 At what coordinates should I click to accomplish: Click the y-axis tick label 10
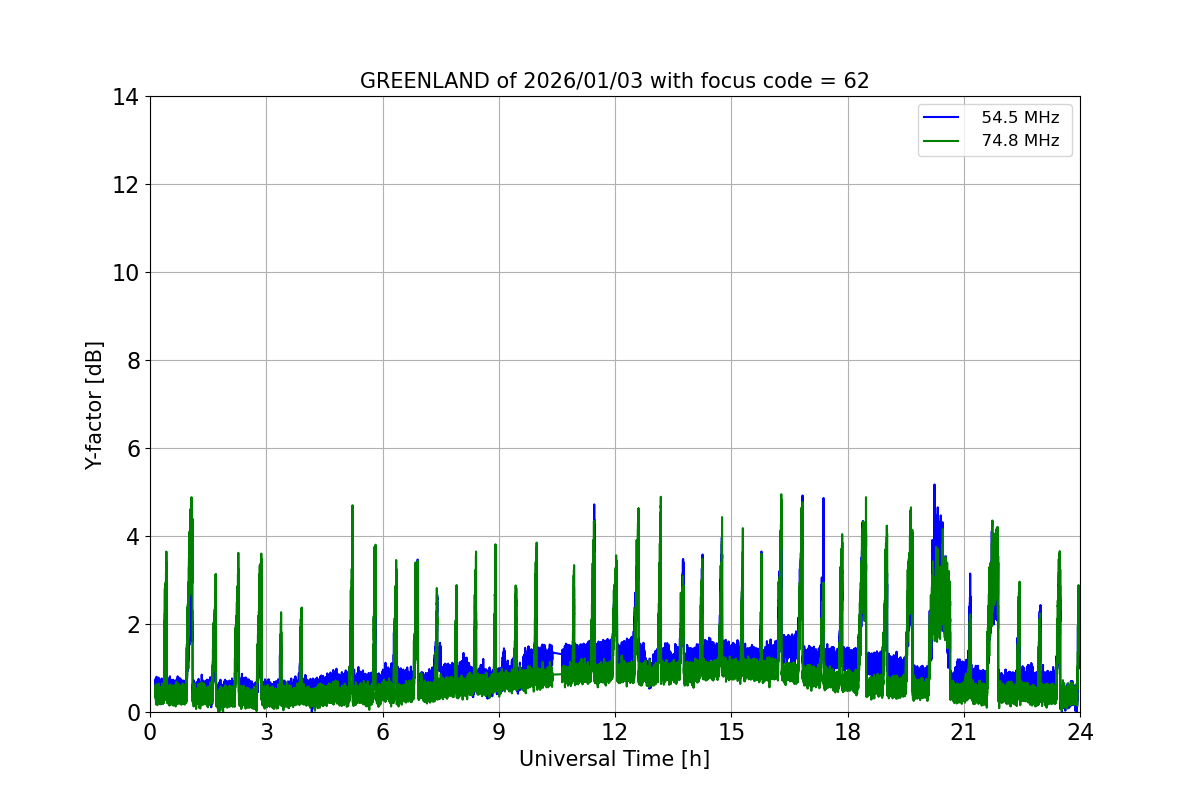coord(125,273)
